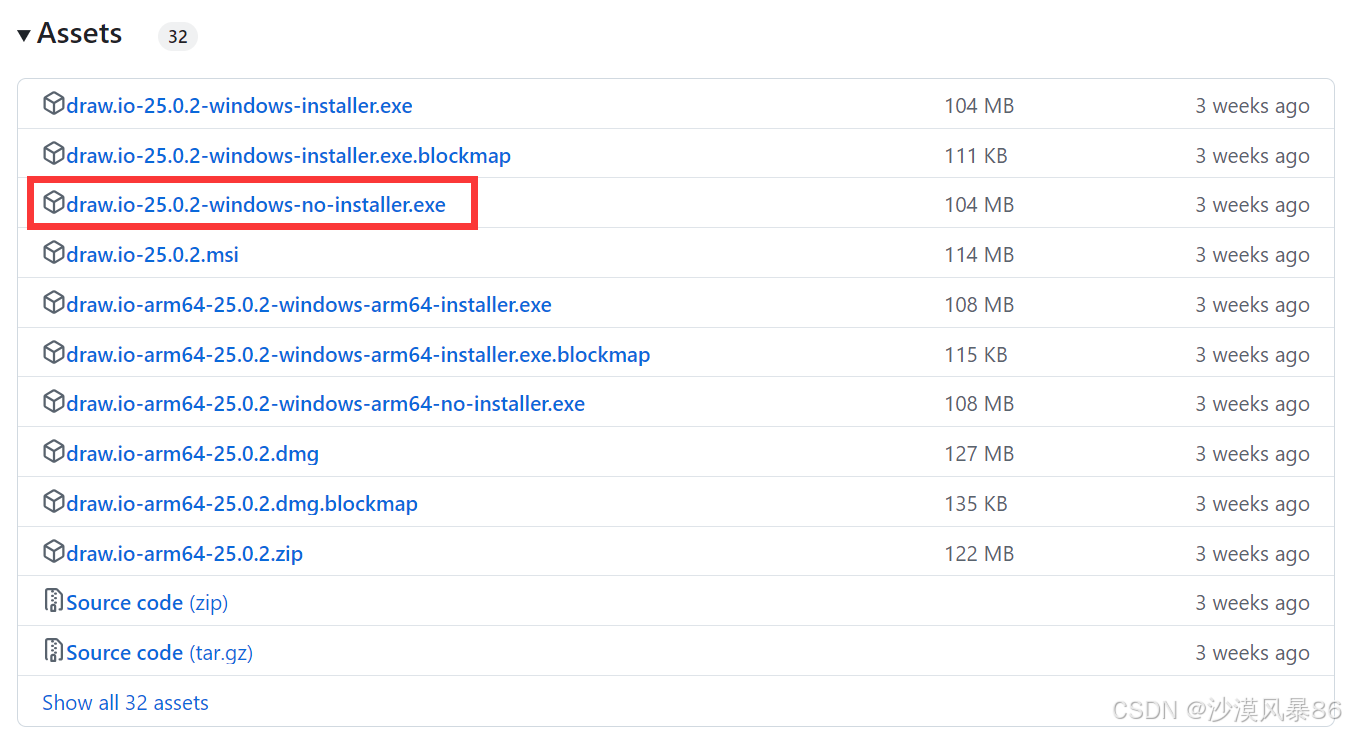Click the 32 assets count badge
Image resolution: width=1346 pixels, height=732 pixels.
(178, 37)
